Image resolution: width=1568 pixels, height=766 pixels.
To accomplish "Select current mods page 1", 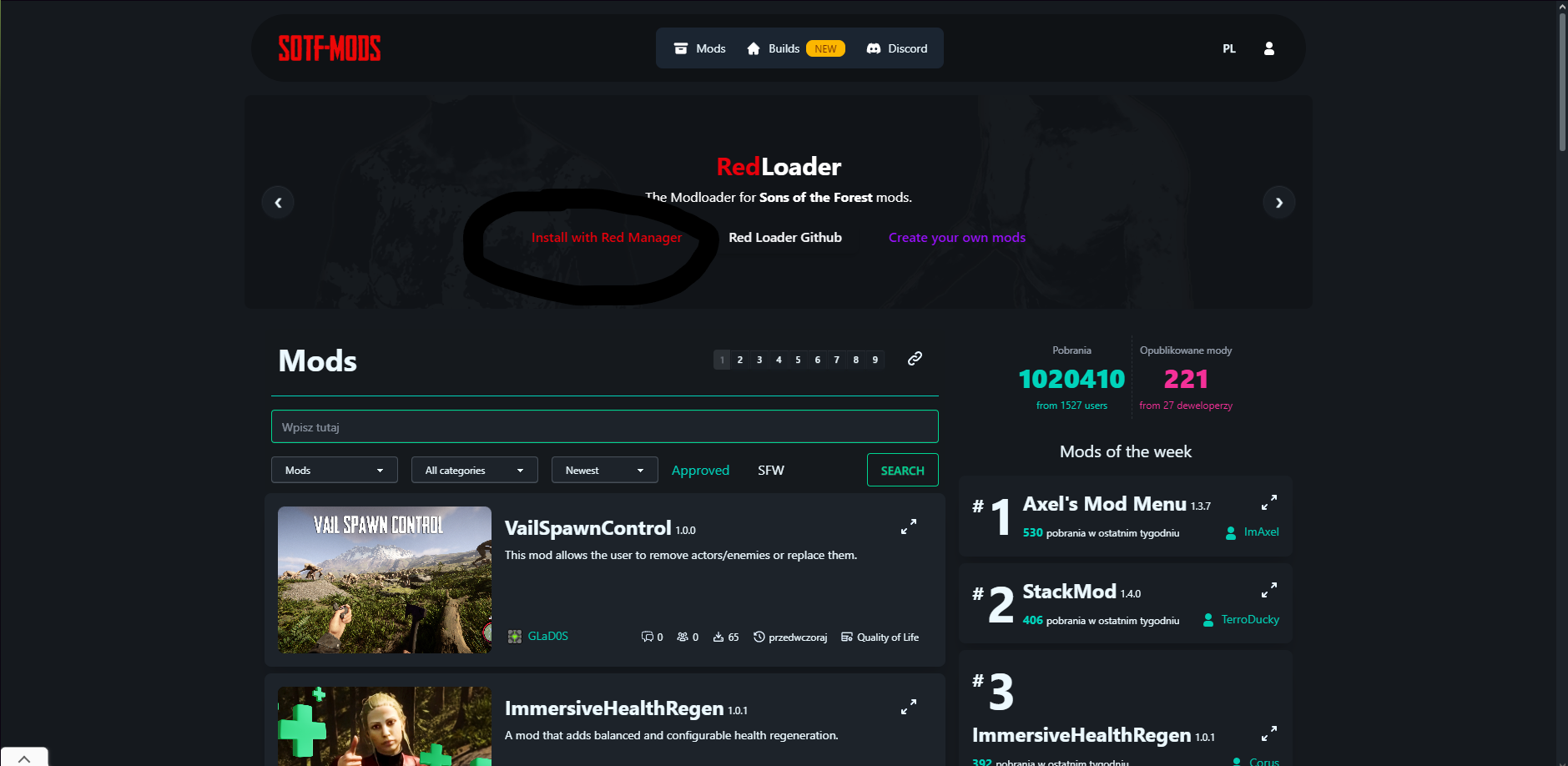I will [722, 360].
